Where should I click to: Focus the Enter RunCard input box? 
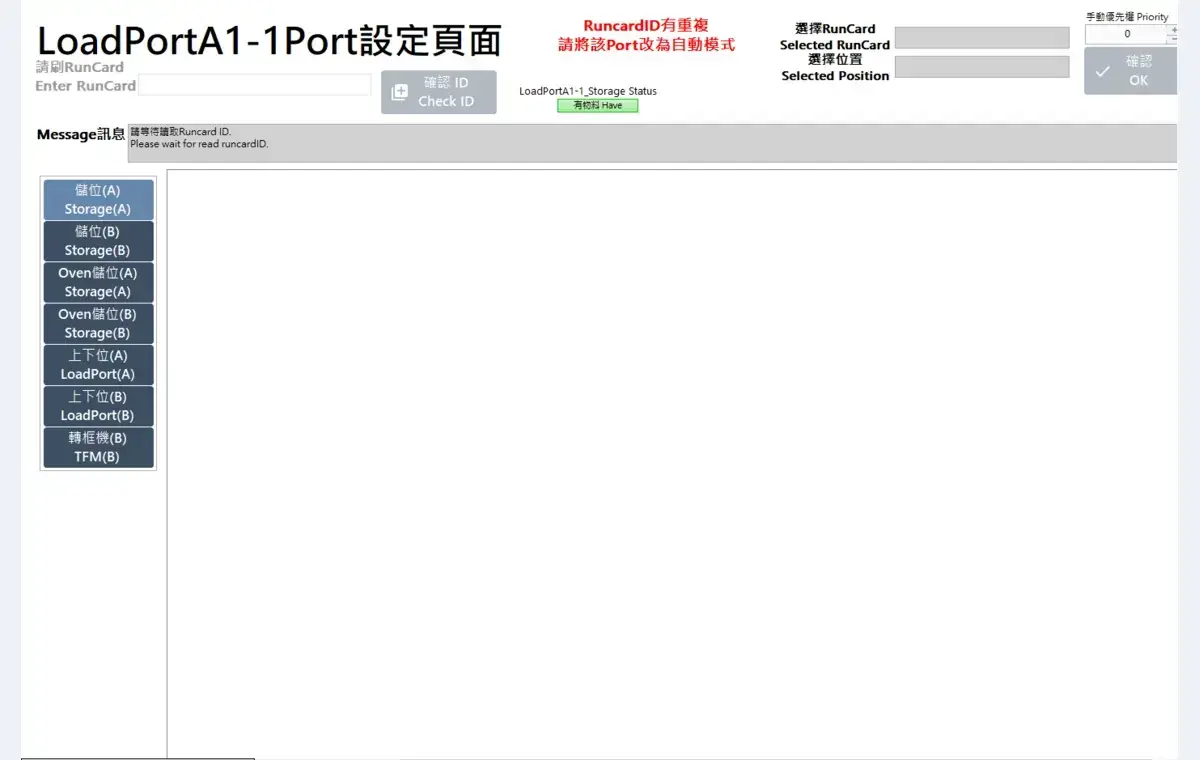(255, 85)
